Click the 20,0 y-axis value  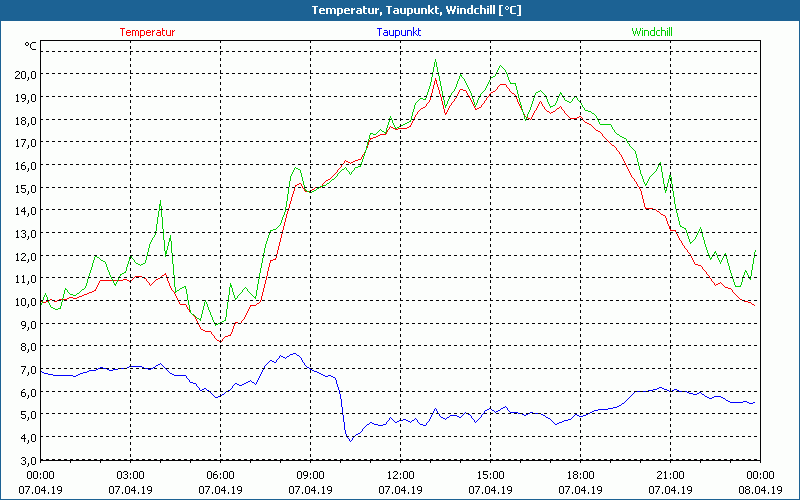click(x=26, y=75)
